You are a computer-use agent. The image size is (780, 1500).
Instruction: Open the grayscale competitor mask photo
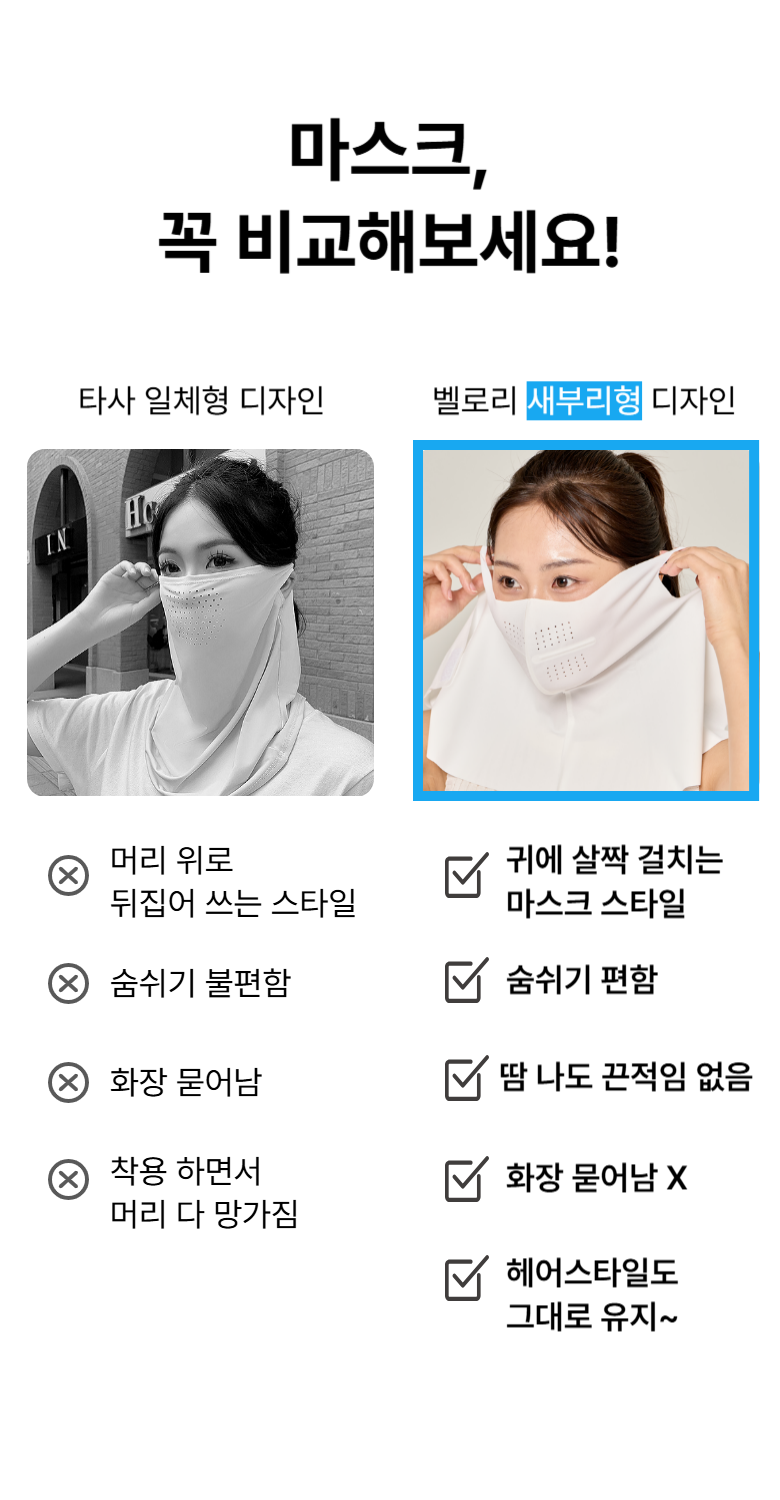pyautogui.click(x=200, y=622)
